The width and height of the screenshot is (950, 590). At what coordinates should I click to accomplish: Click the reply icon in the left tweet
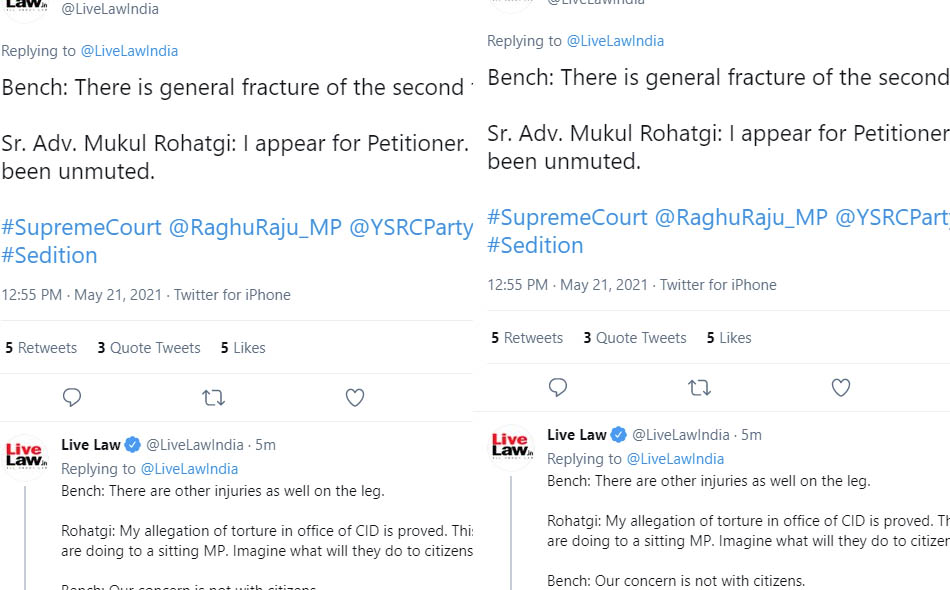(x=72, y=397)
